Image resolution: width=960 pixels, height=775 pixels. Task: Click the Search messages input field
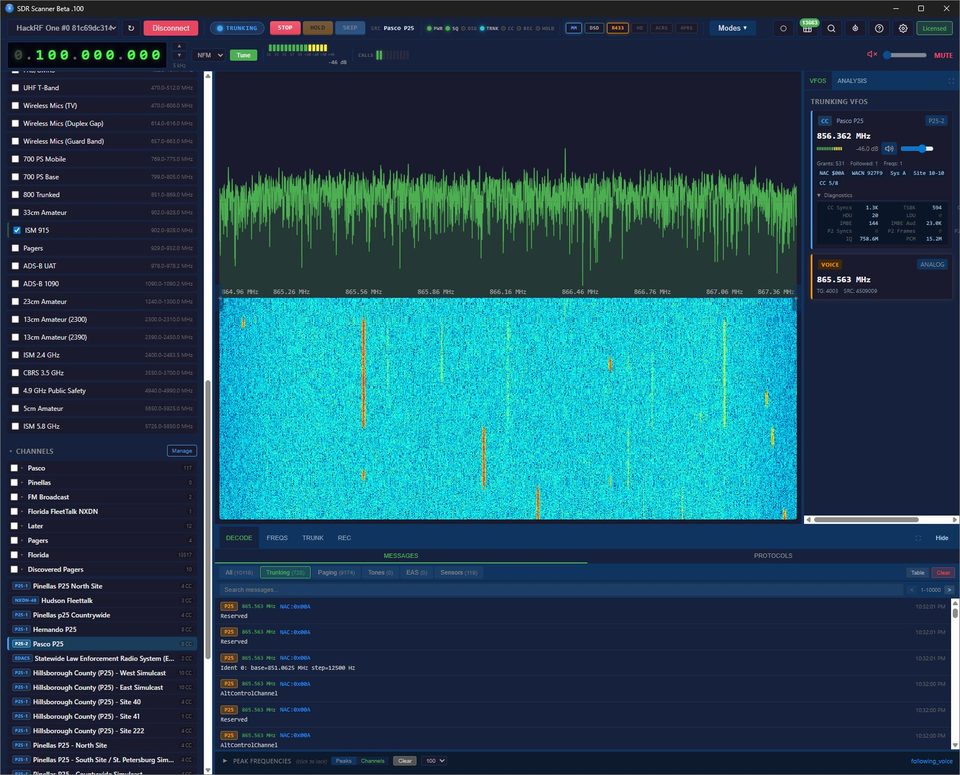pos(561,590)
